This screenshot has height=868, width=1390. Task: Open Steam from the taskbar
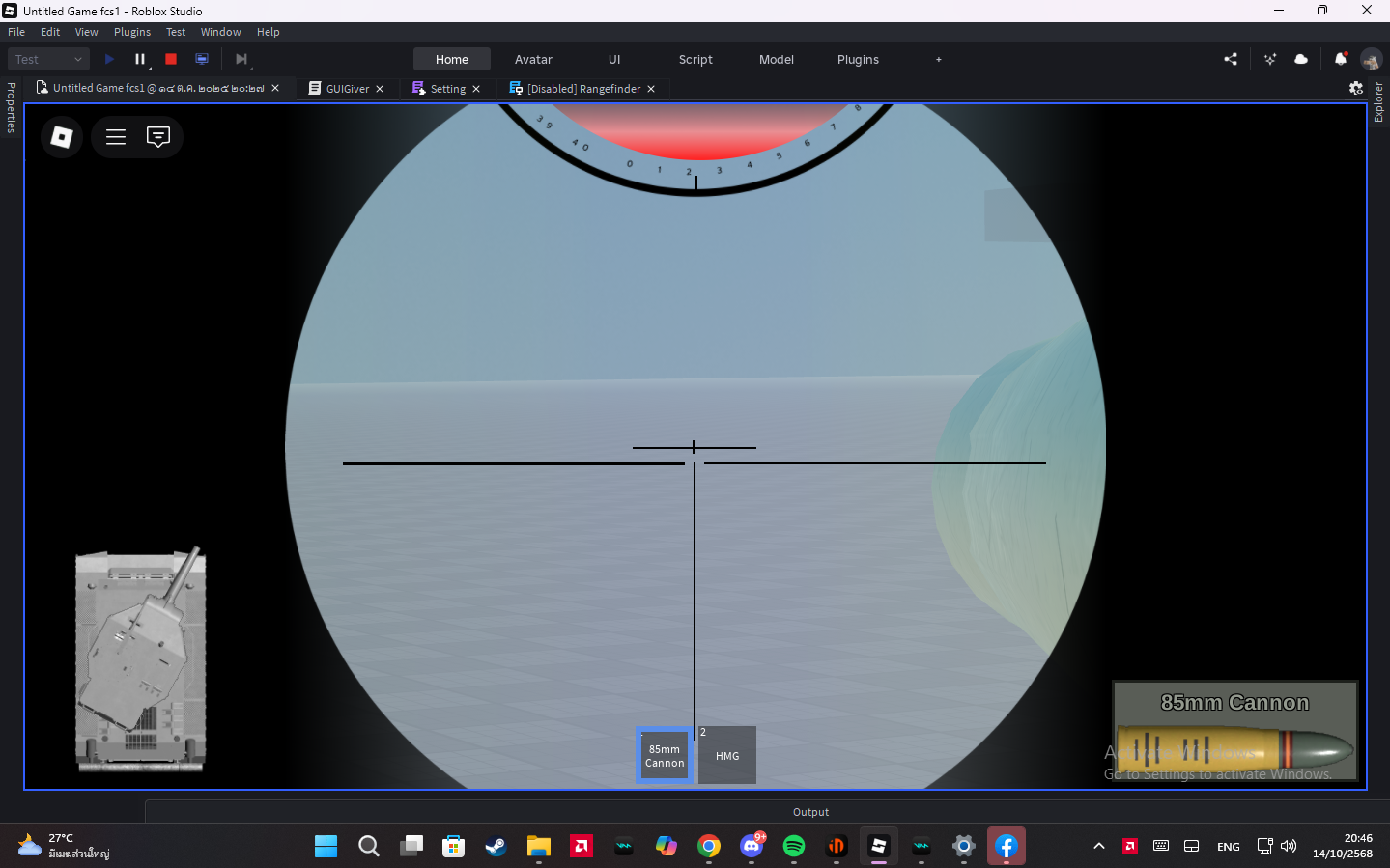(x=496, y=846)
